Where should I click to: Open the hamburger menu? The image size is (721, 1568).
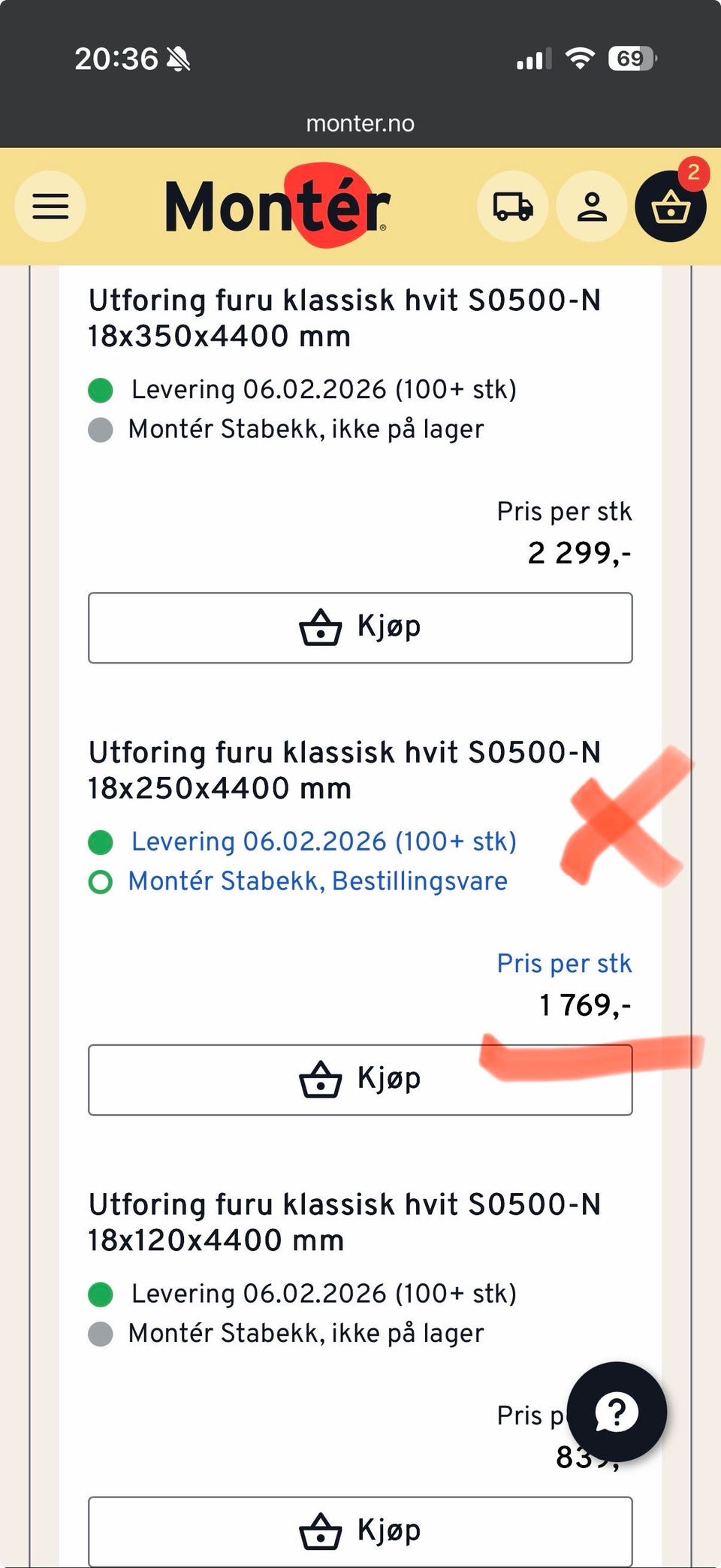[50, 206]
